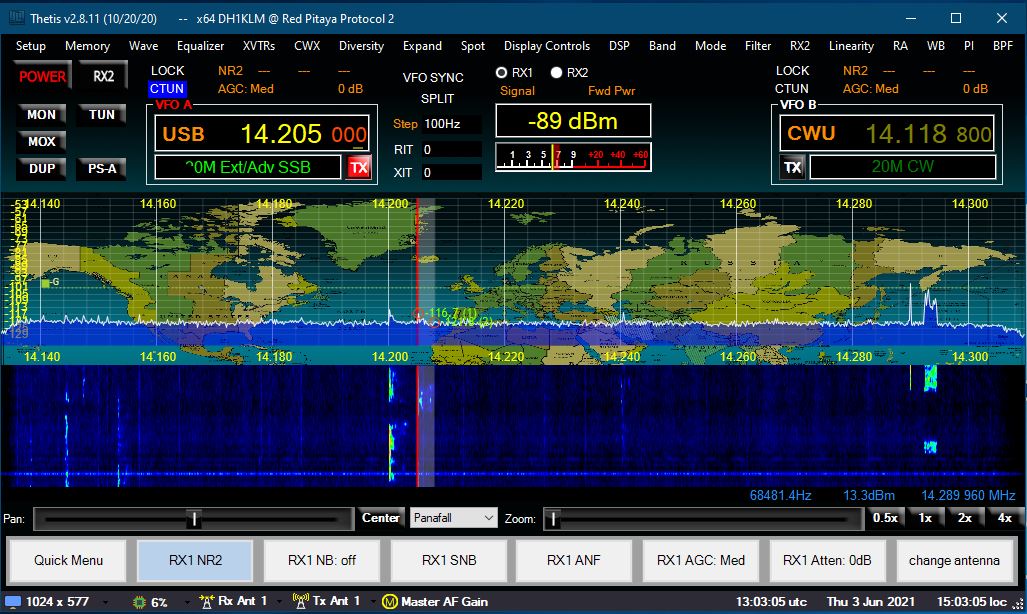Image resolution: width=1027 pixels, height=614 pixels.
Task: Click the TX icon in VFO B
Action: [x=793, y=167]
